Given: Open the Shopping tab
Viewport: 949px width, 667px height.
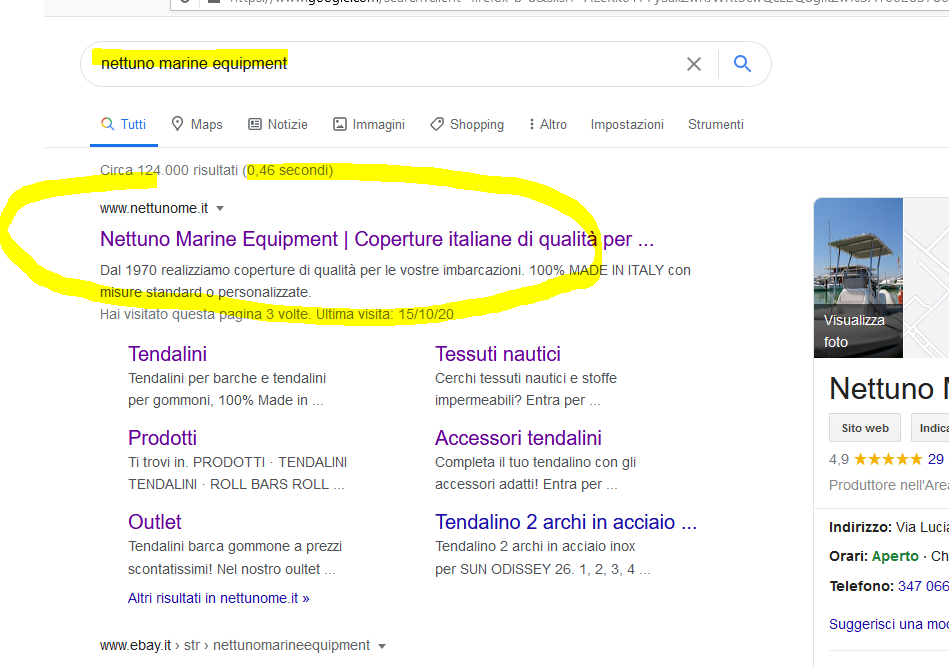Looking at the screenshot, I should (467, 125).
